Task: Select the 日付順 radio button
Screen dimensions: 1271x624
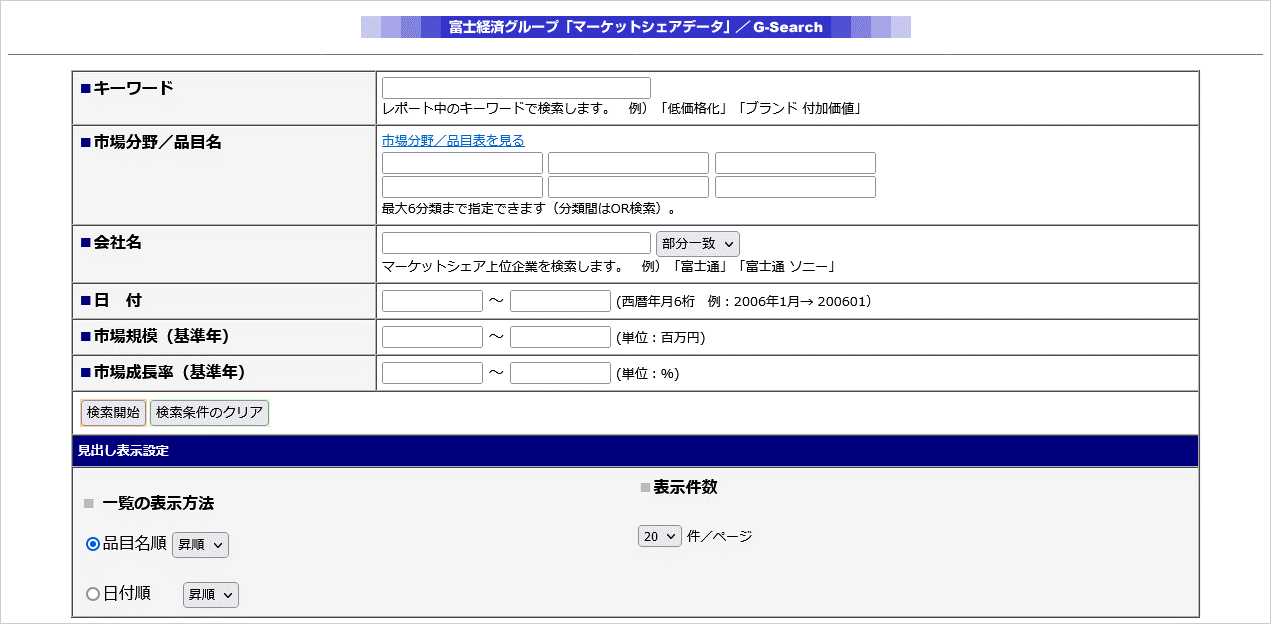Action: click(x=93, y=594)
